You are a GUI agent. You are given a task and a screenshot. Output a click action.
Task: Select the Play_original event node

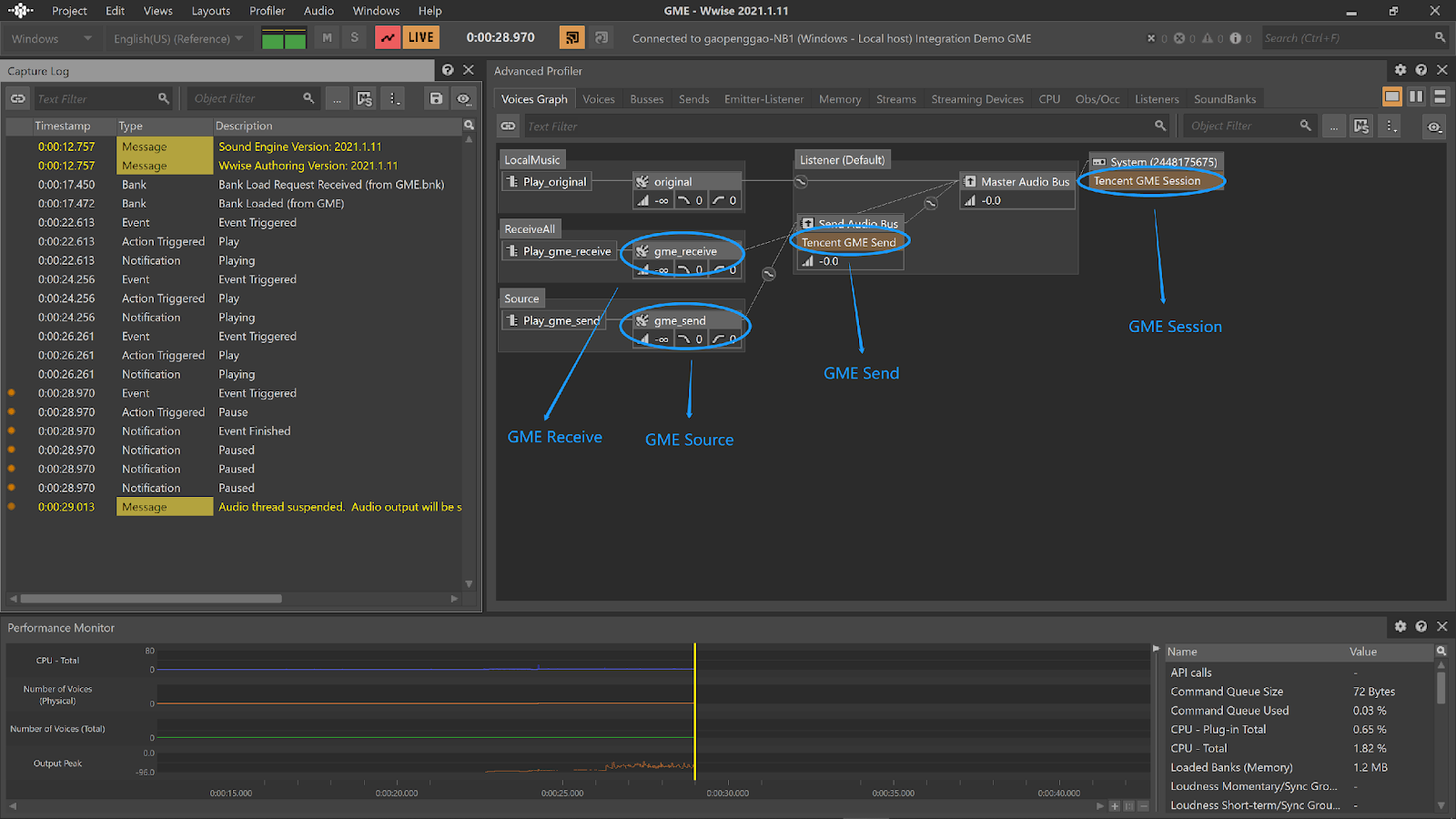547,182
